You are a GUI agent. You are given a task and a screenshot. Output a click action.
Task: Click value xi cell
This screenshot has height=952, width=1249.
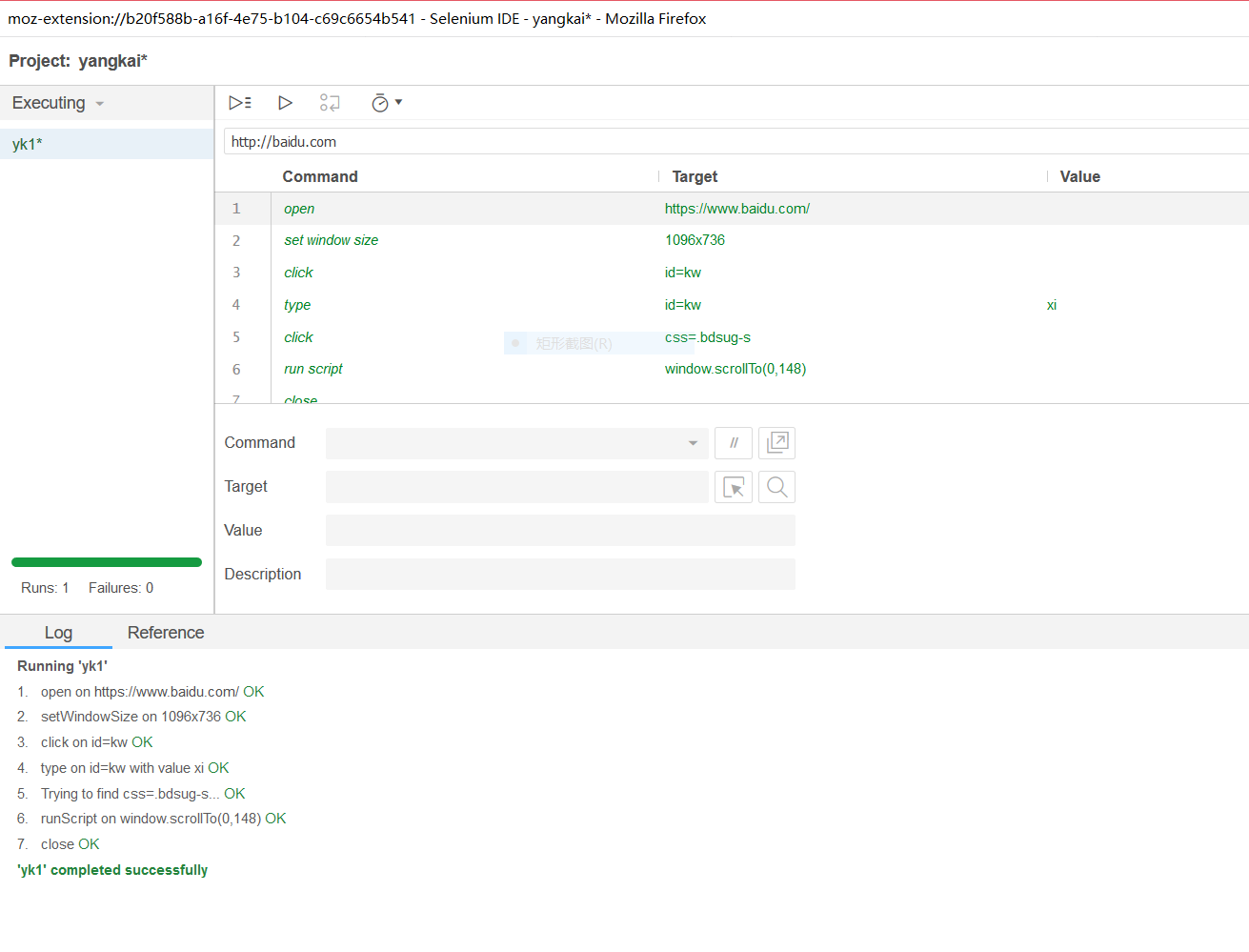tap(1052, 305)
